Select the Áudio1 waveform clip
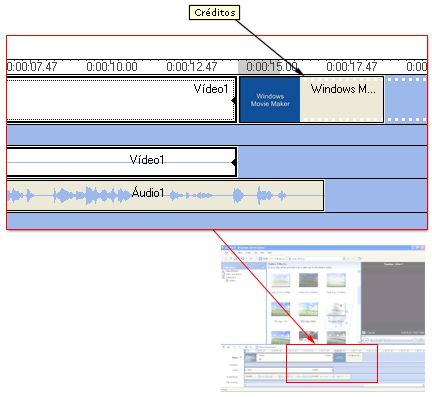Image resolution: width=432 pixels, height=397 pixels. tap(165, 195)
